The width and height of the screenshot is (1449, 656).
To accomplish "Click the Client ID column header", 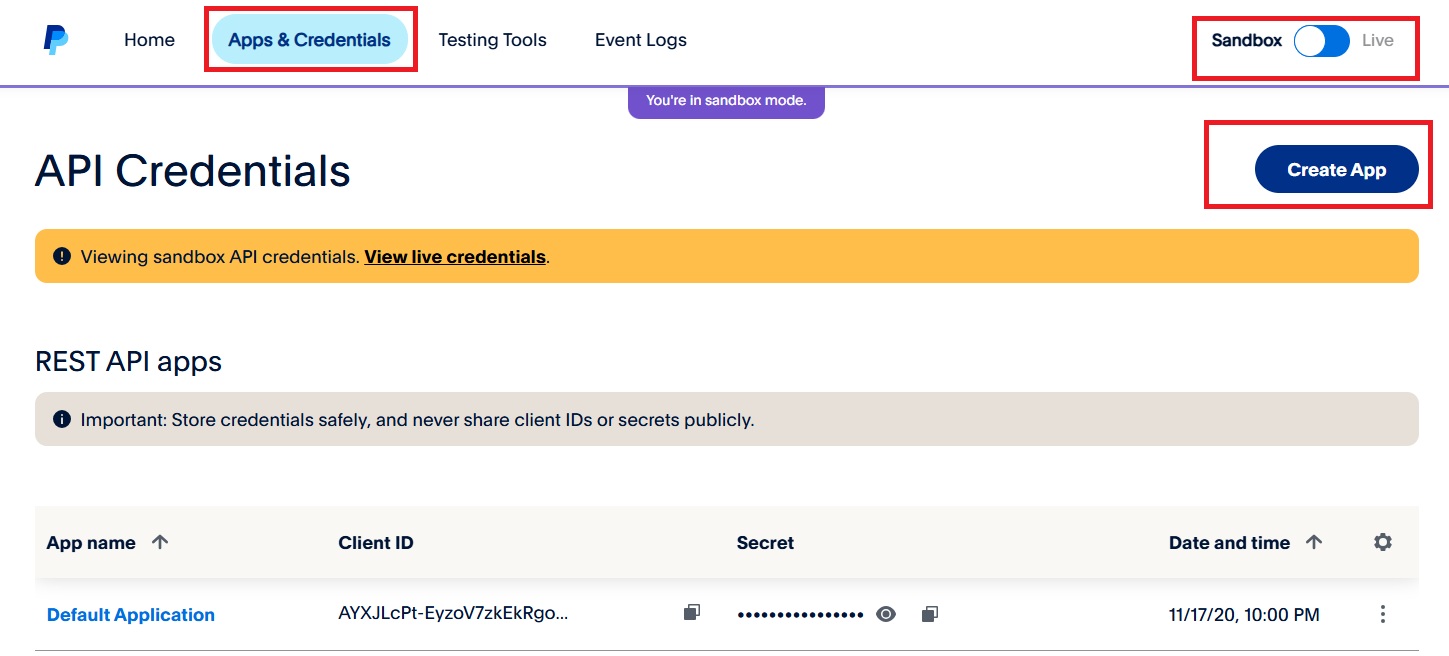I will click(376, 543).
